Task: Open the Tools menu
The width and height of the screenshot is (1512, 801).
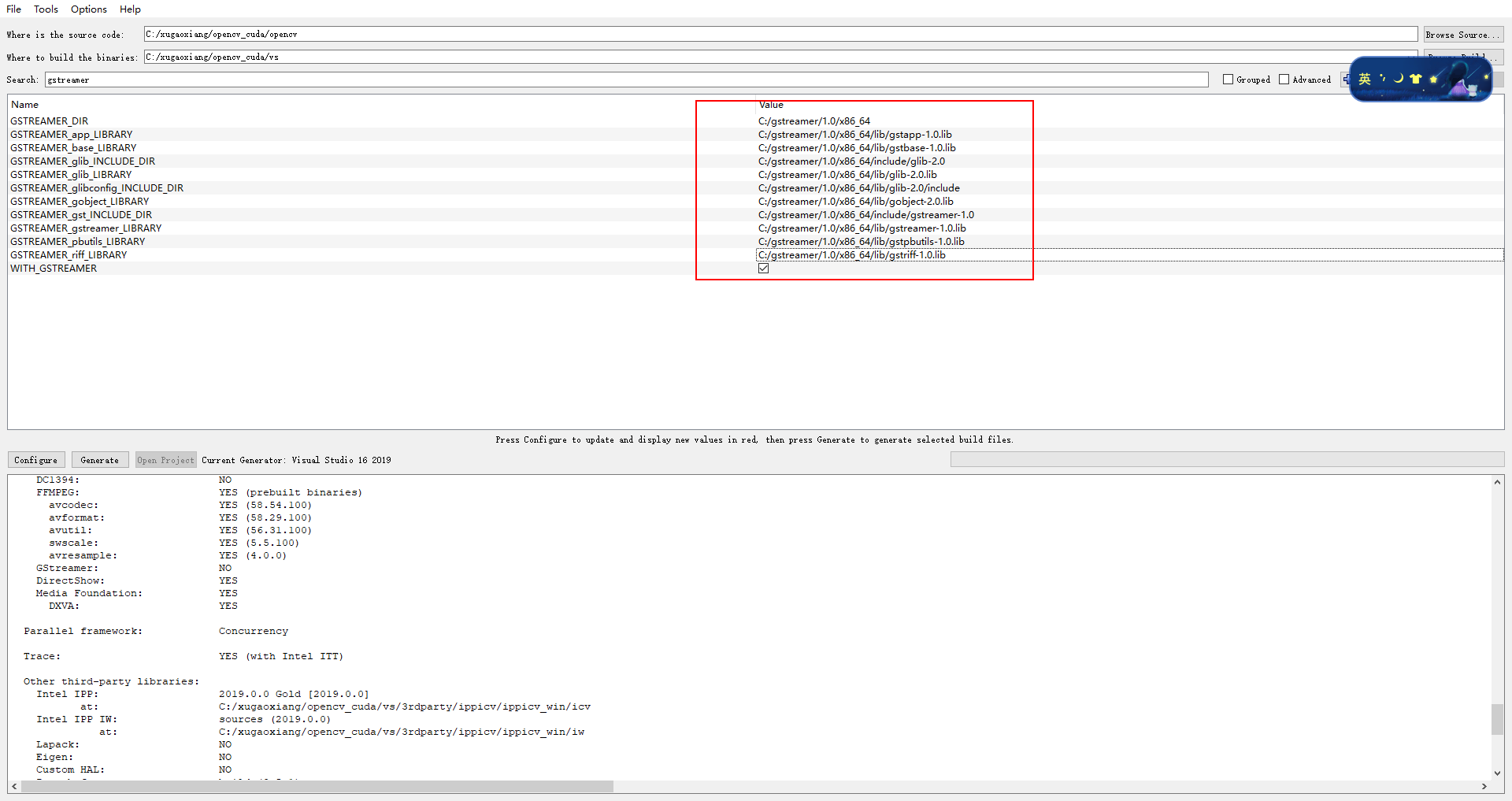Action: 46,9
